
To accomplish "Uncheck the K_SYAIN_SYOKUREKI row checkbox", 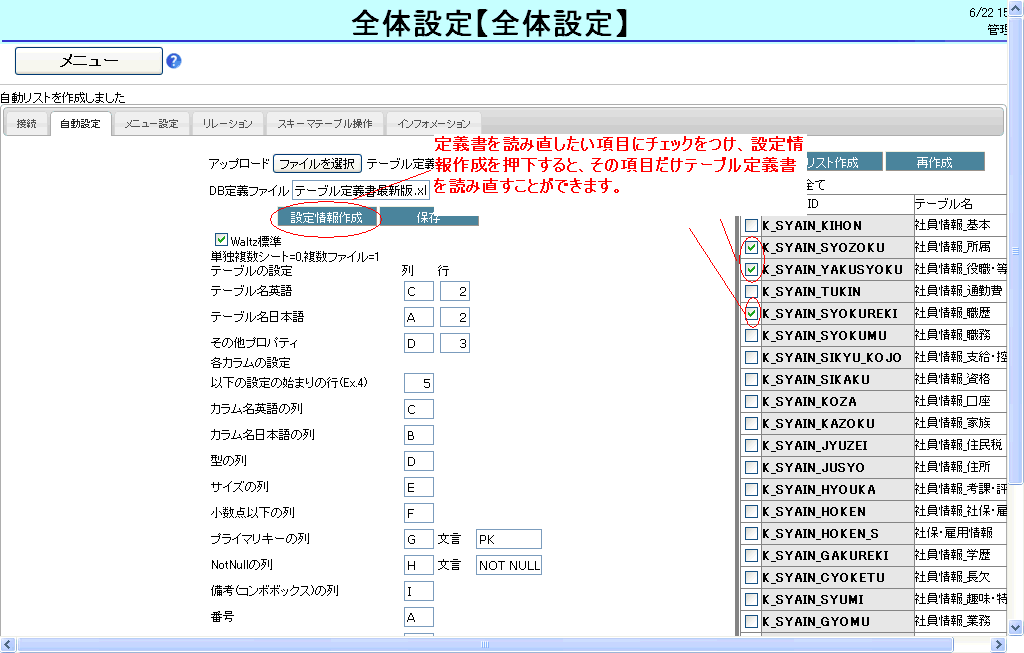I will [751, 313].
